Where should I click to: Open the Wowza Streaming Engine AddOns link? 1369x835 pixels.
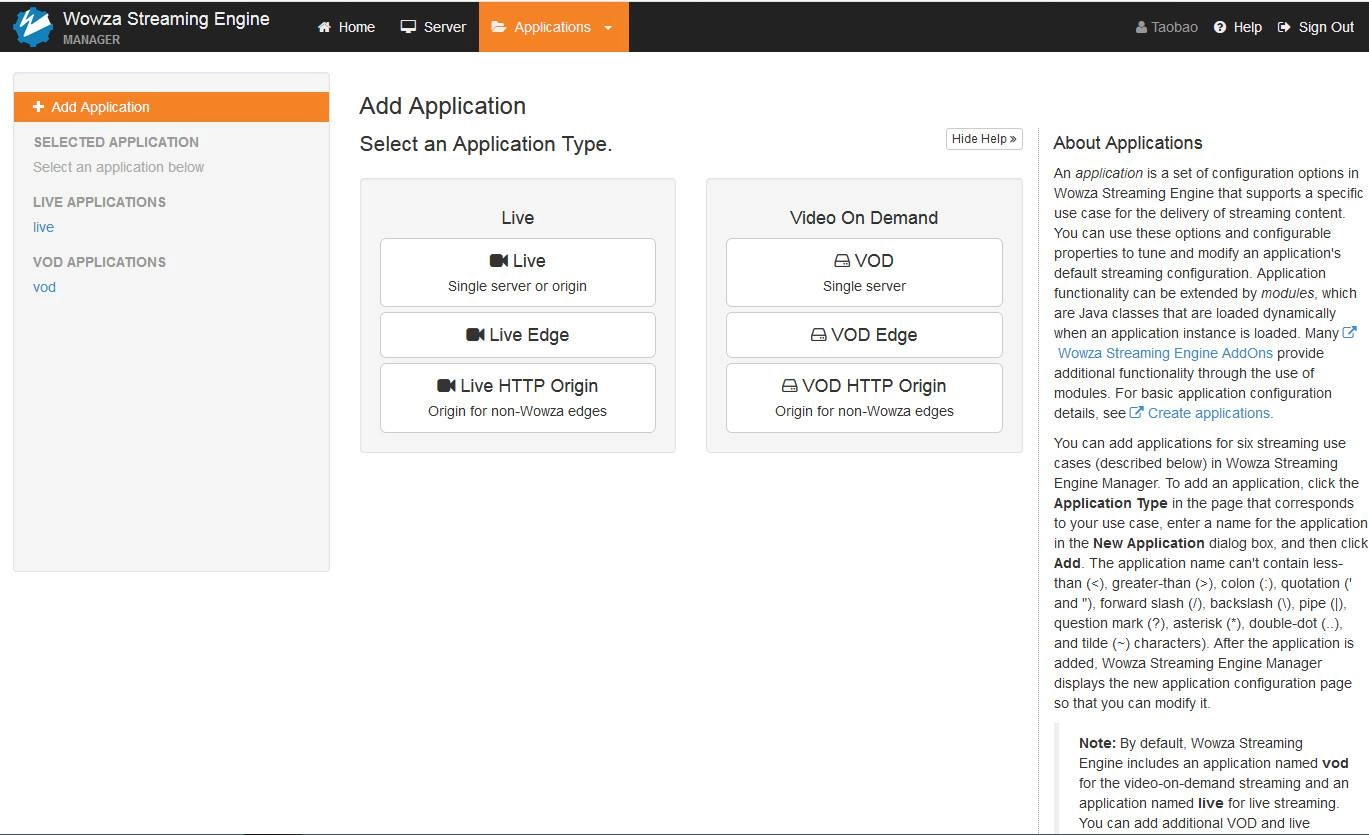coord(1165,353)
